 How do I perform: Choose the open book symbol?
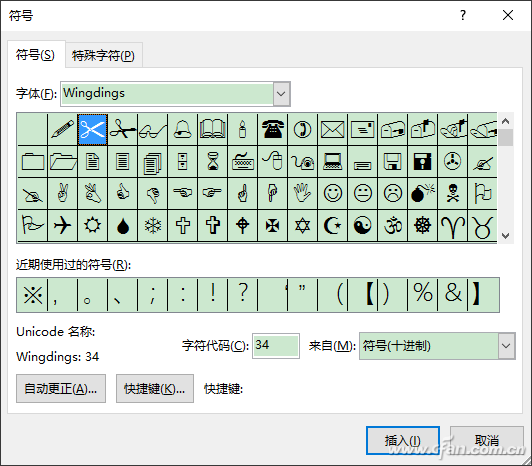tap(212, 129)
